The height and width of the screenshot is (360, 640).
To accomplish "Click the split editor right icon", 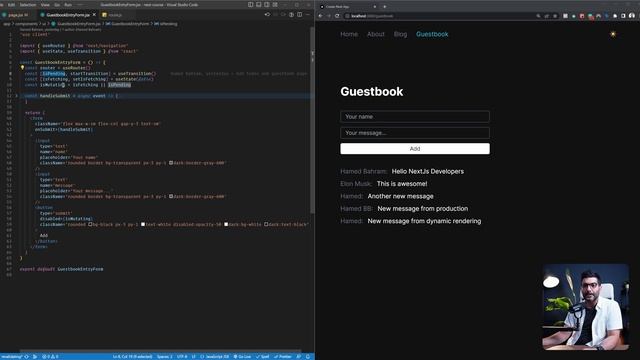I will pos(300,15).
